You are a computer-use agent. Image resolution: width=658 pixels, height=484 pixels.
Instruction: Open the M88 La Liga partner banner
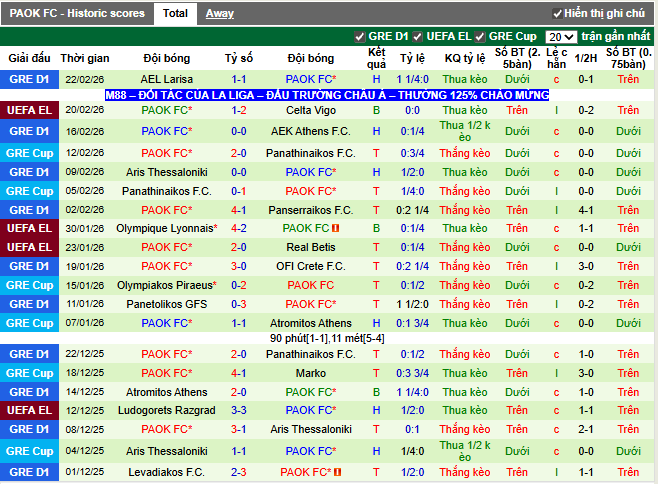[327, 95]
